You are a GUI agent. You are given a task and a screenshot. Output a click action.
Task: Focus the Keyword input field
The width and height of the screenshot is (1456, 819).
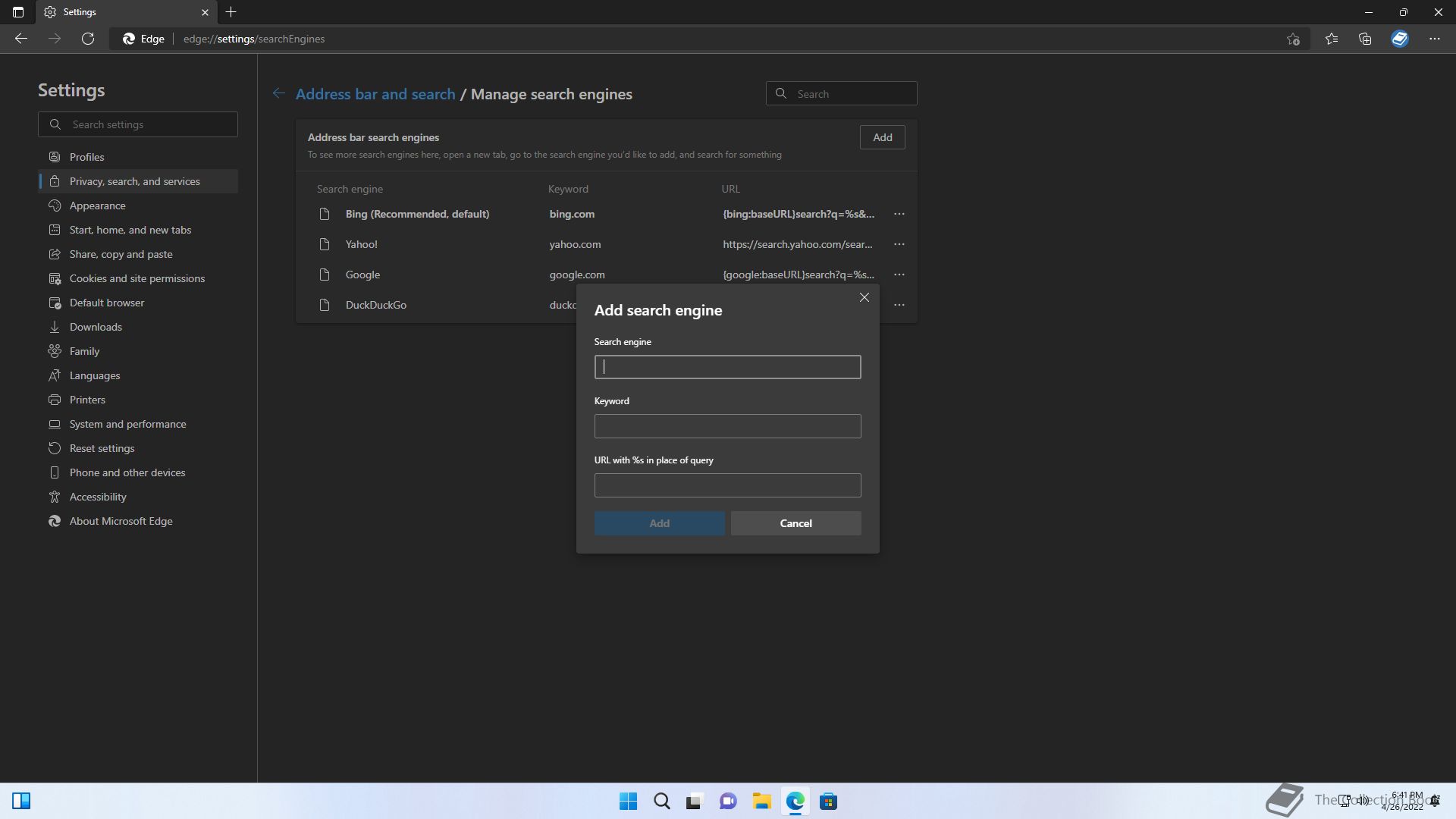727,426
